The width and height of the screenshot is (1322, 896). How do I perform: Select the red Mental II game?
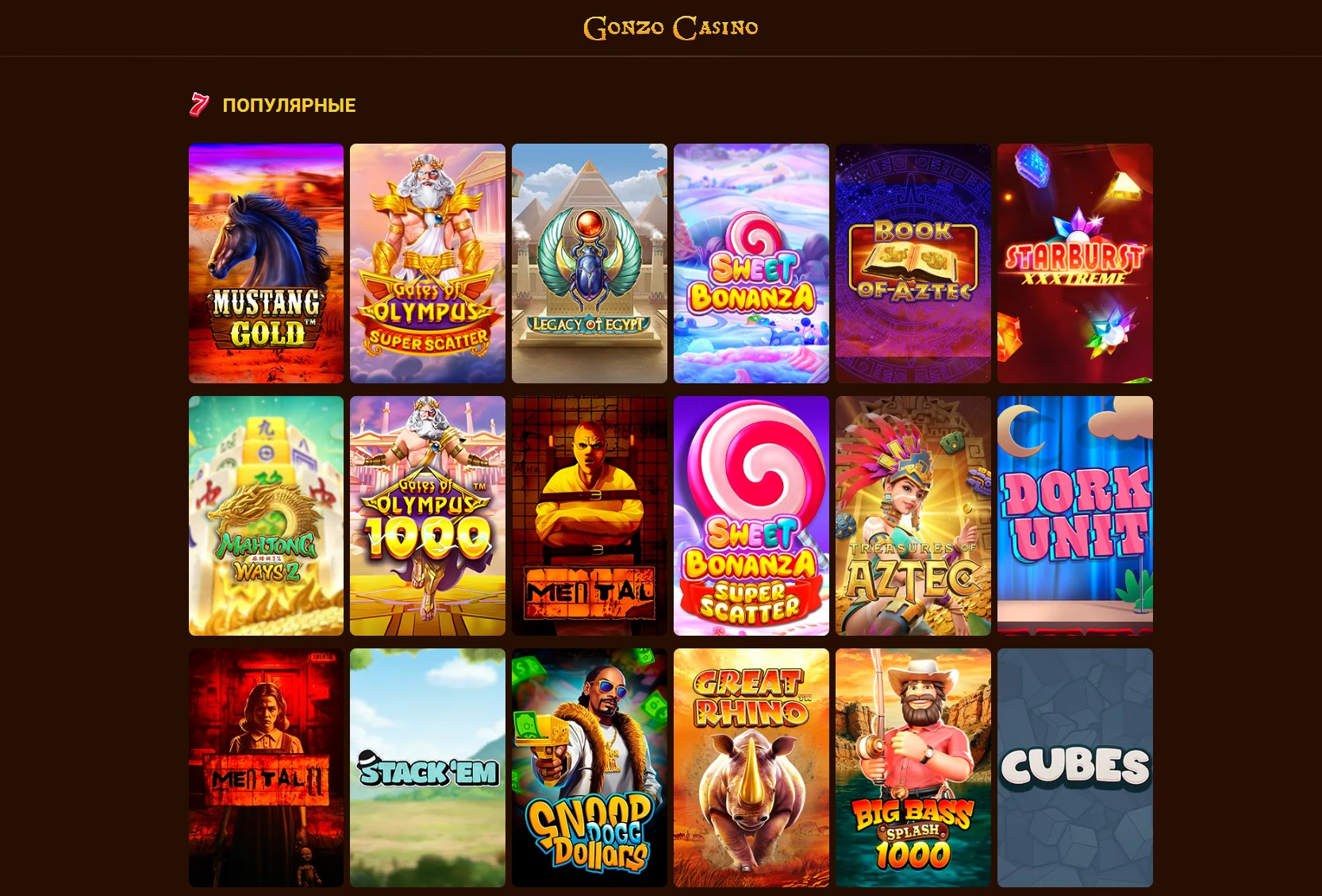(x=266, y=767)
